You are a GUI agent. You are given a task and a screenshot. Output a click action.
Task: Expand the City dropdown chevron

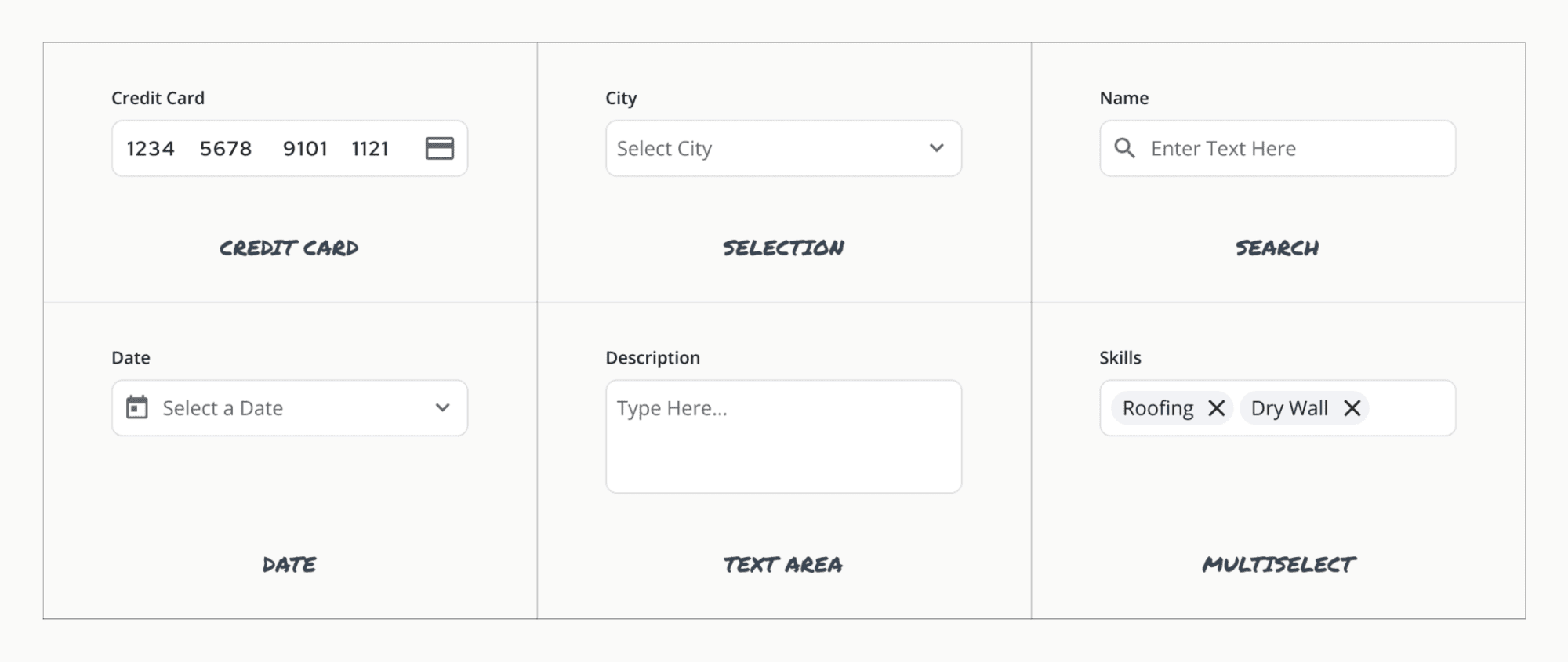[x=936, y=148]
